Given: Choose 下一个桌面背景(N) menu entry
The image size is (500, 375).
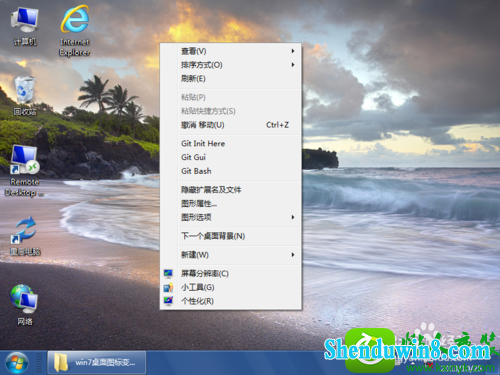Looking at the screenshot, I should coord(231,236).
